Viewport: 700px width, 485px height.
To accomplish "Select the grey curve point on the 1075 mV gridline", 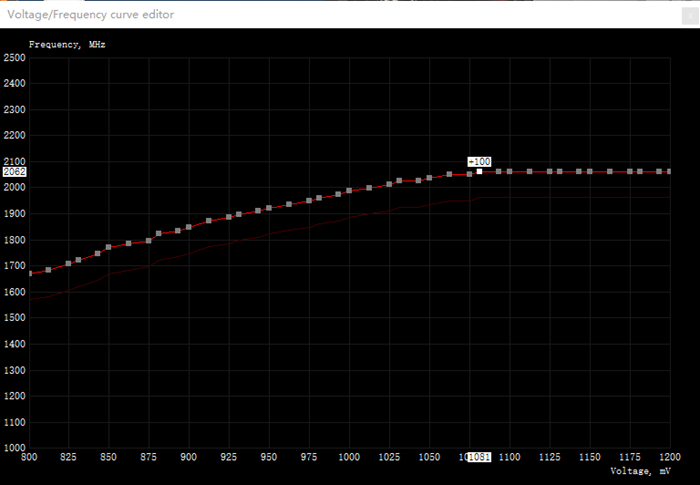I will 470,174.
